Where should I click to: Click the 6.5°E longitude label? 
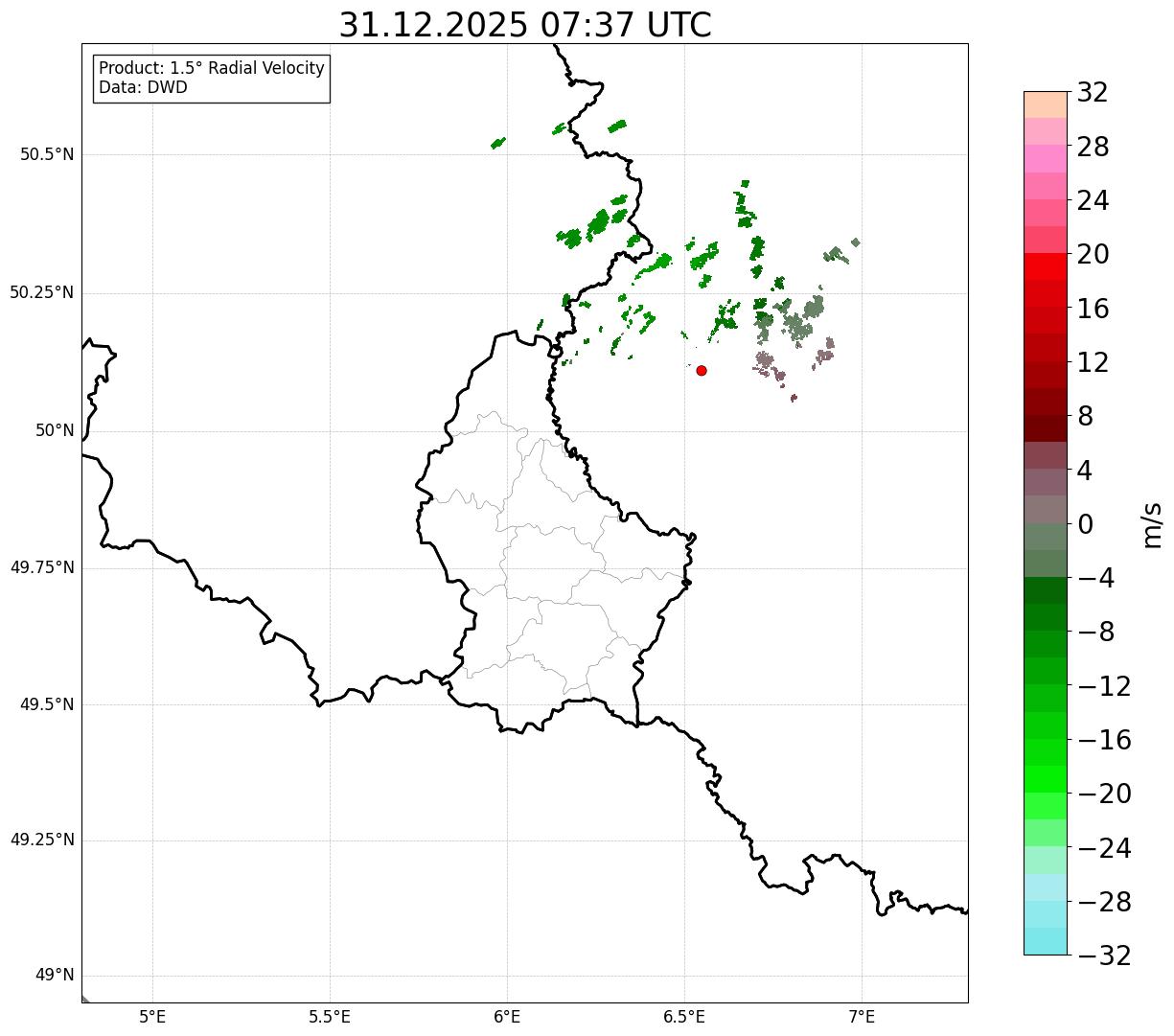684,1017
